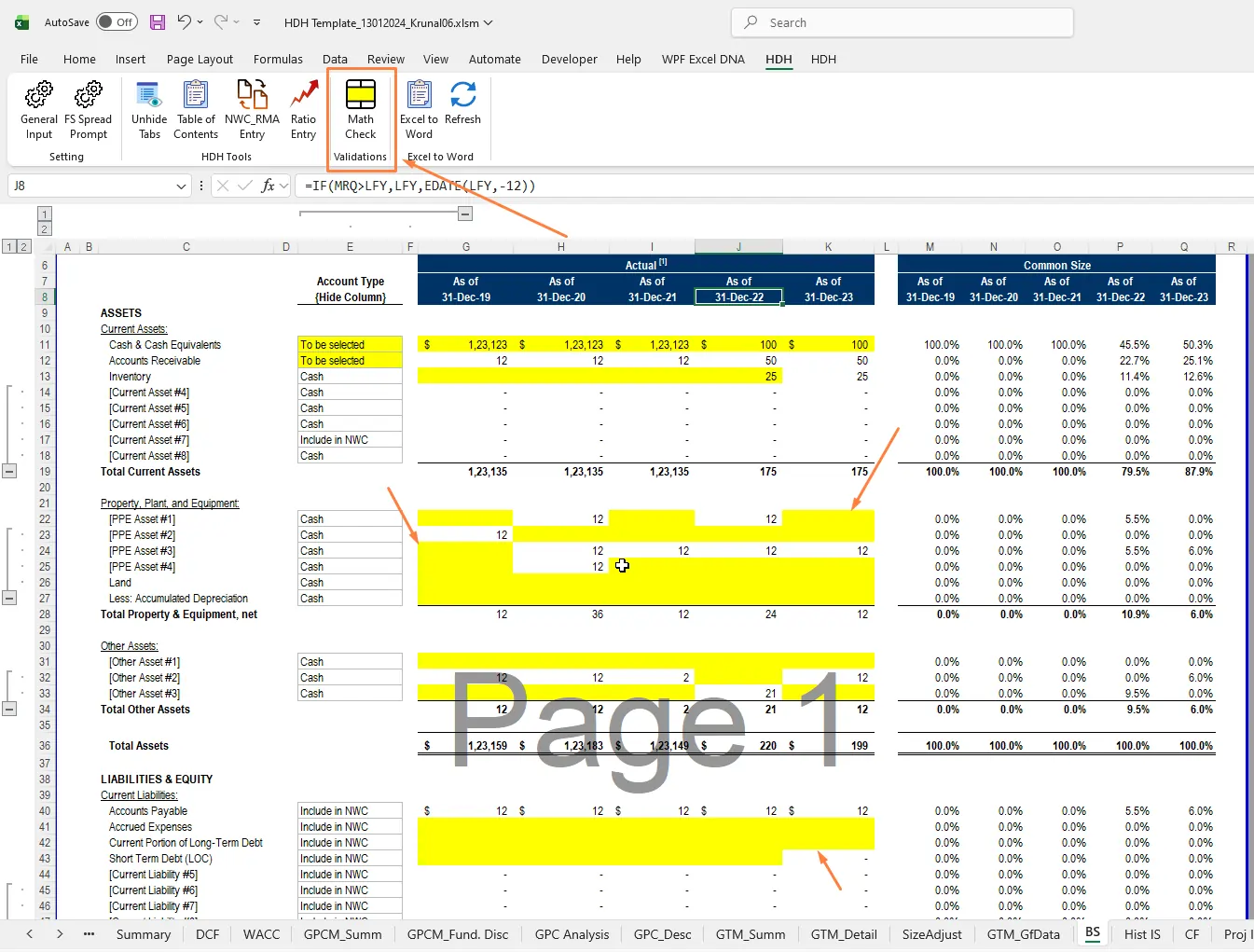Viewport: 1254px width, 952px height.
Task: Undo the last action
Action: point(184,22)
